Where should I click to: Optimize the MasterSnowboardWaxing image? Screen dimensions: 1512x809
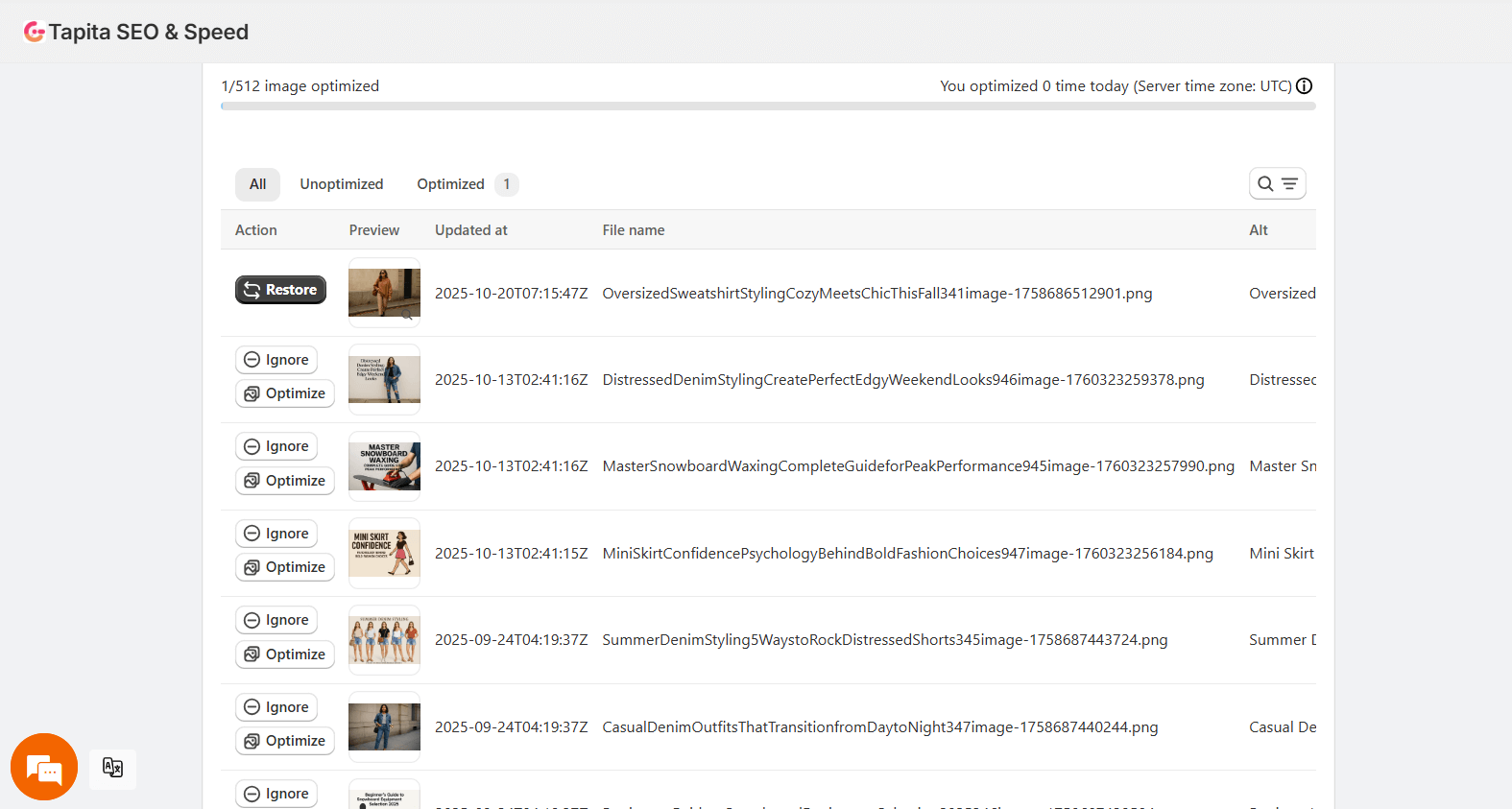(284, 481)
